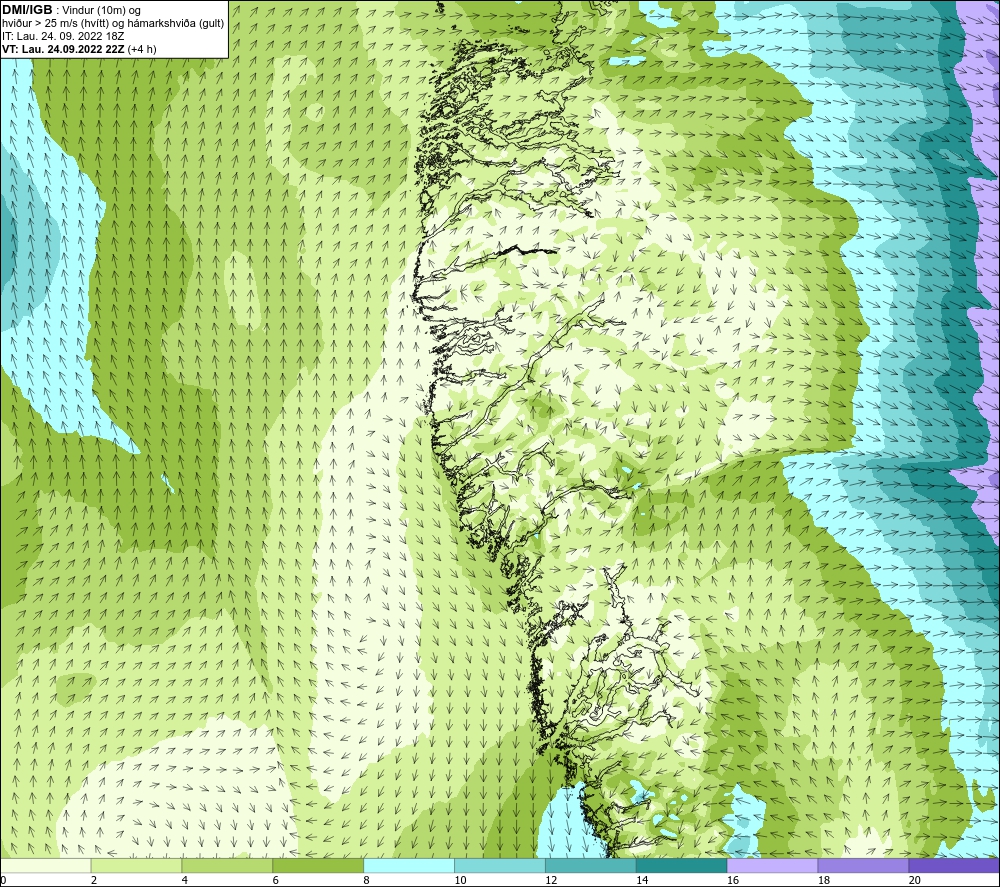Click the 14–16 m/s dark teal legend swatch
This screenshot has height=887, width=1000.
point(682,865)
